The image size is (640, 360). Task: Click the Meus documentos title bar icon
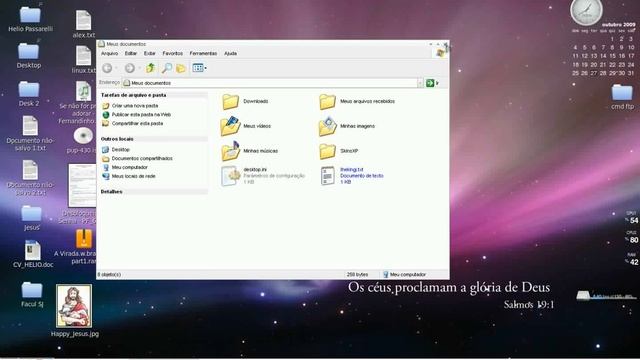coord(101,44)
